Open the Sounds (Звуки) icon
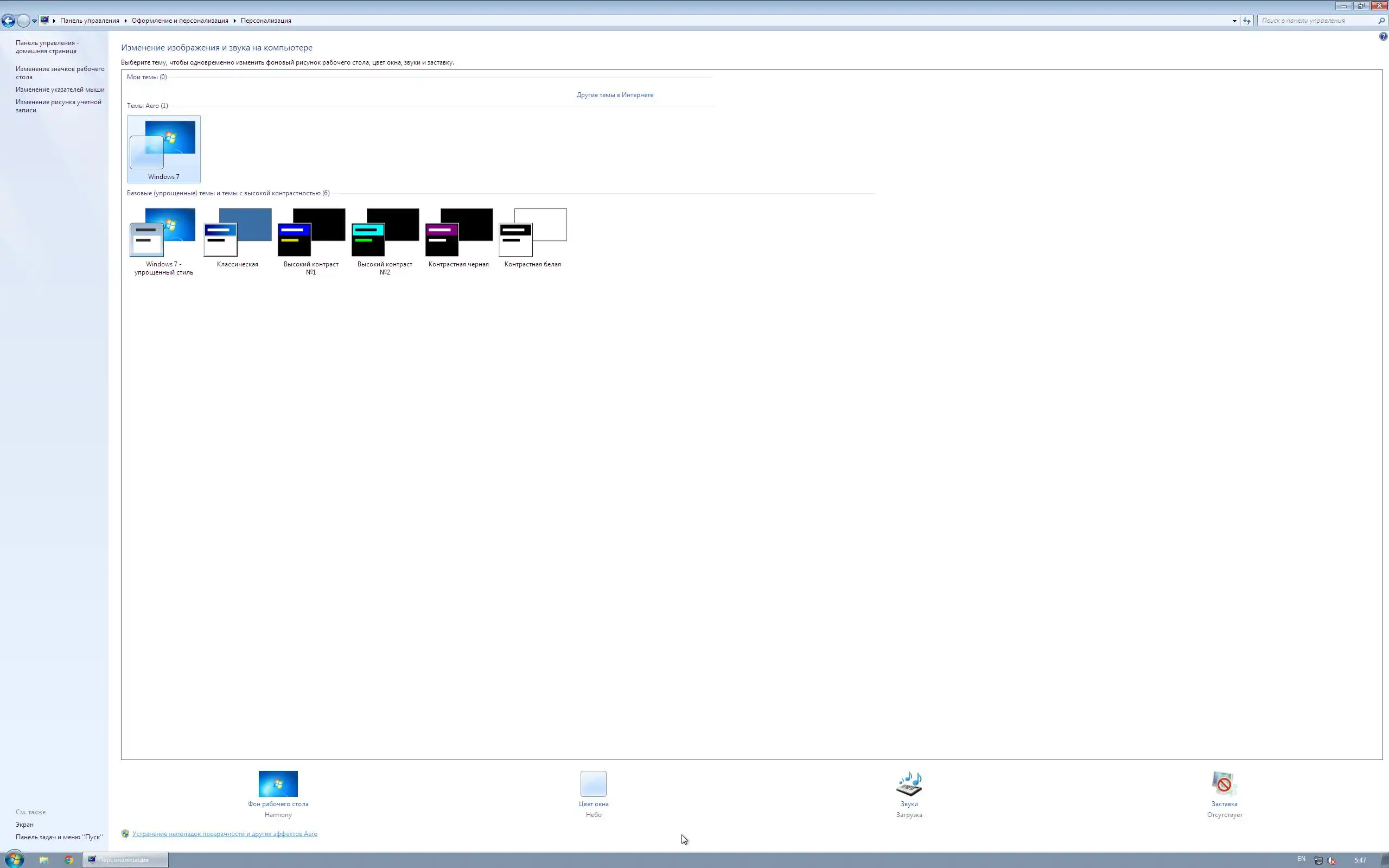The width and height of the screenshot is (1389, 868). [909, 783]
